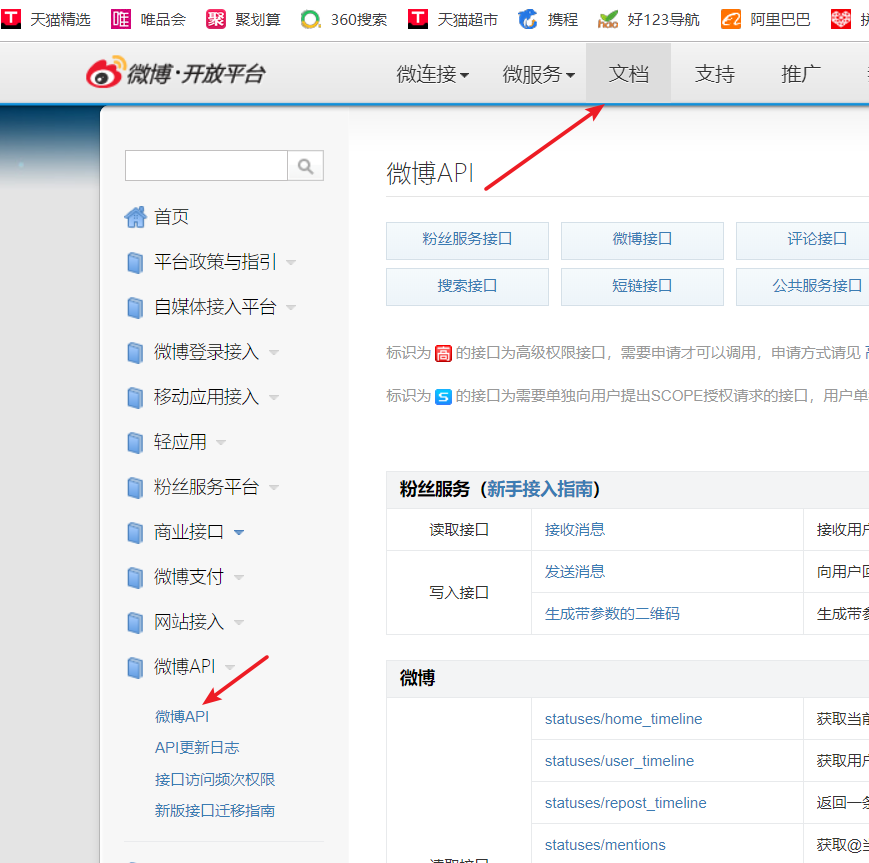
Task: Expand the 微博支付 sidebar arrow
Action: (x=239, y=577)
